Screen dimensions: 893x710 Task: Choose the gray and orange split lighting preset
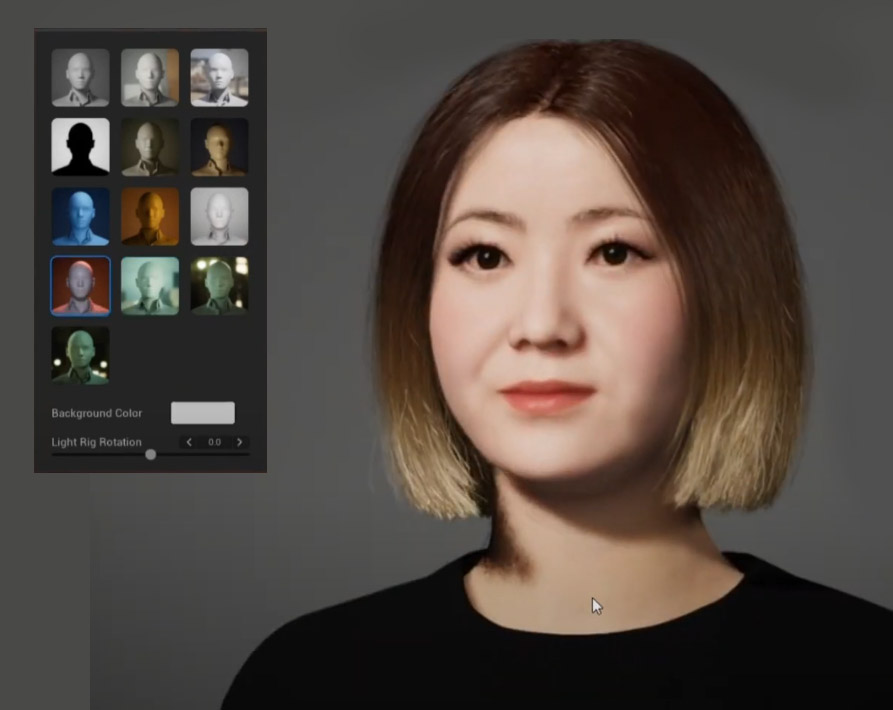(150, 77)
